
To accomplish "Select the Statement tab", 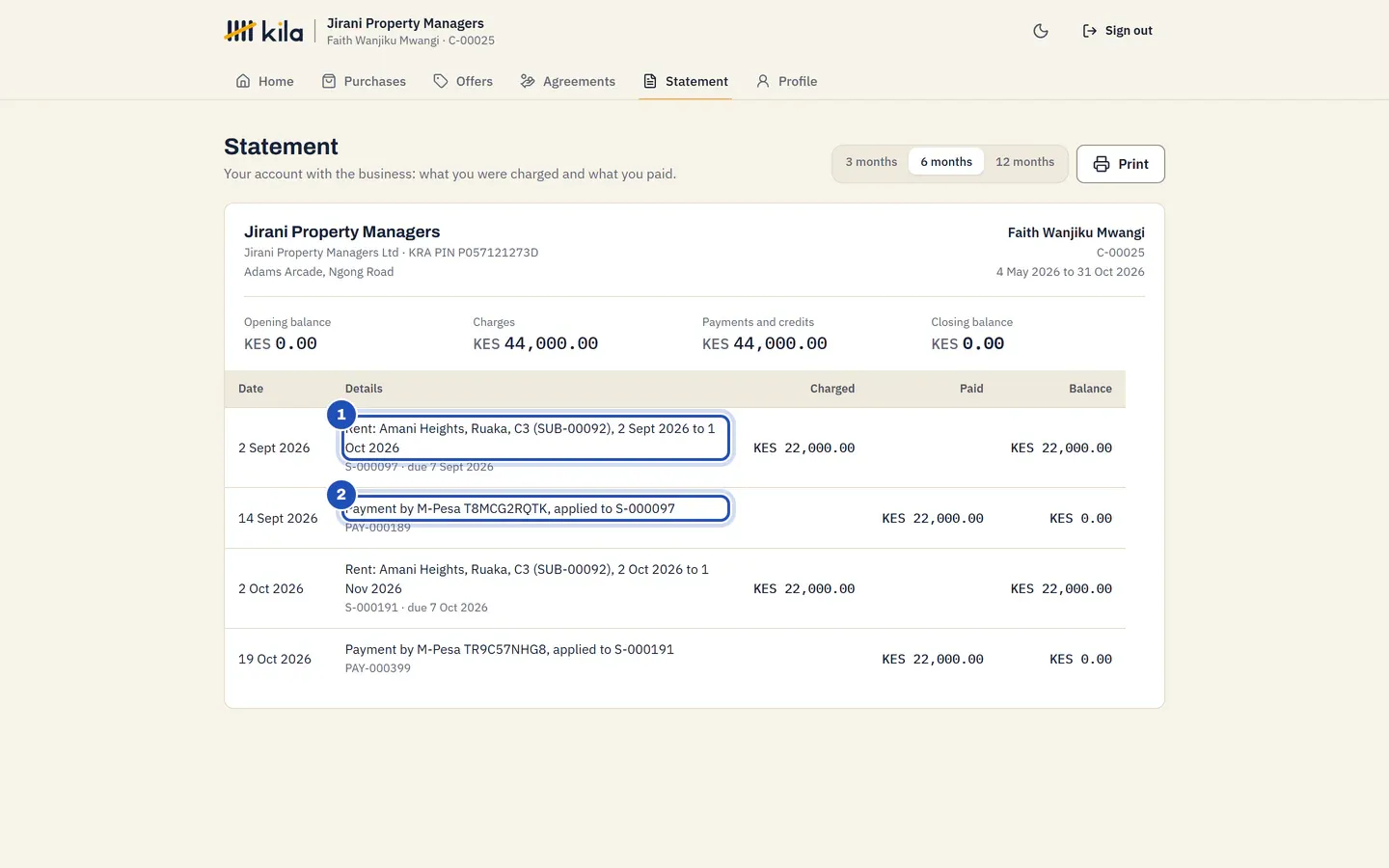I will (685, 81).
